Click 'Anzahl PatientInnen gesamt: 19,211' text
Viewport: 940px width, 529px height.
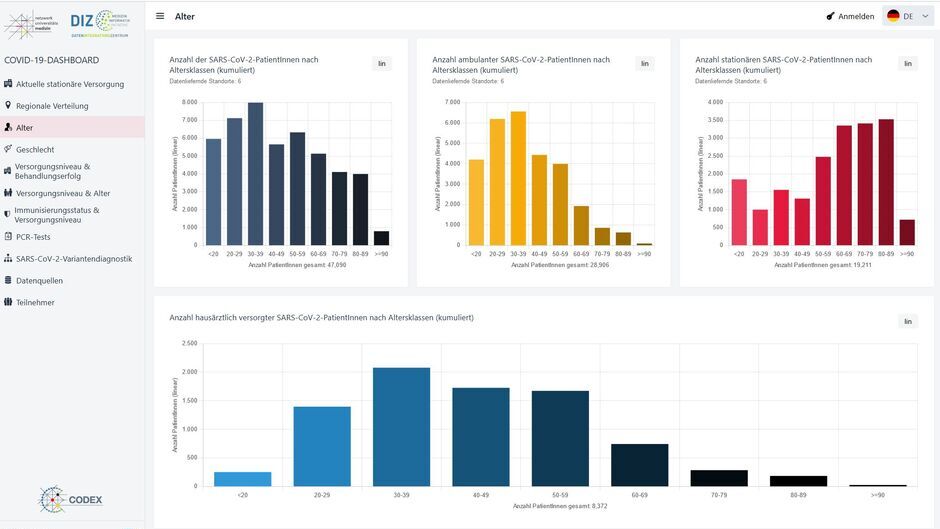point(823,264)
